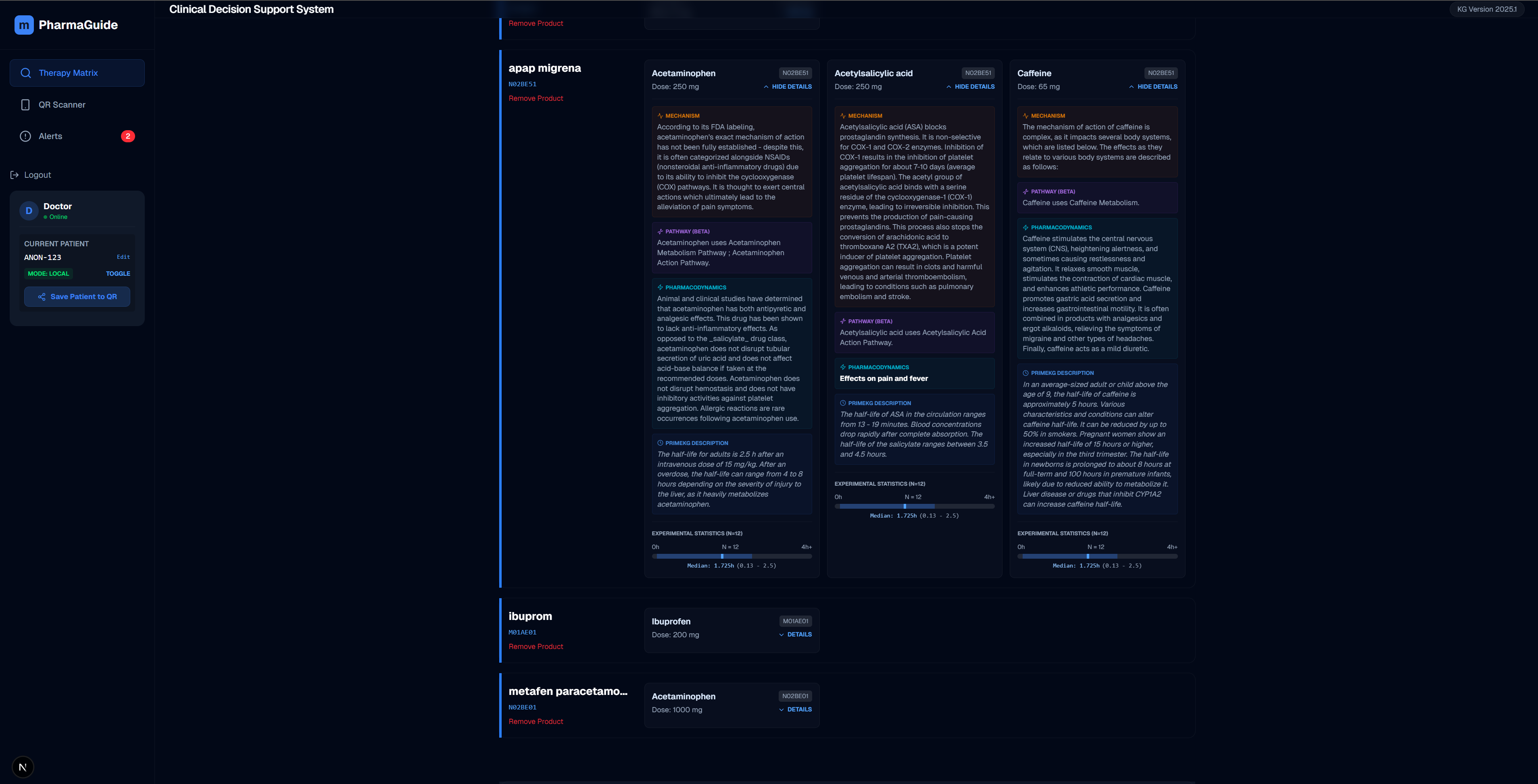Screen dimensions: 1538x784
Task: Click the Logout arrow icon
Action: click(x=15, y=175)
